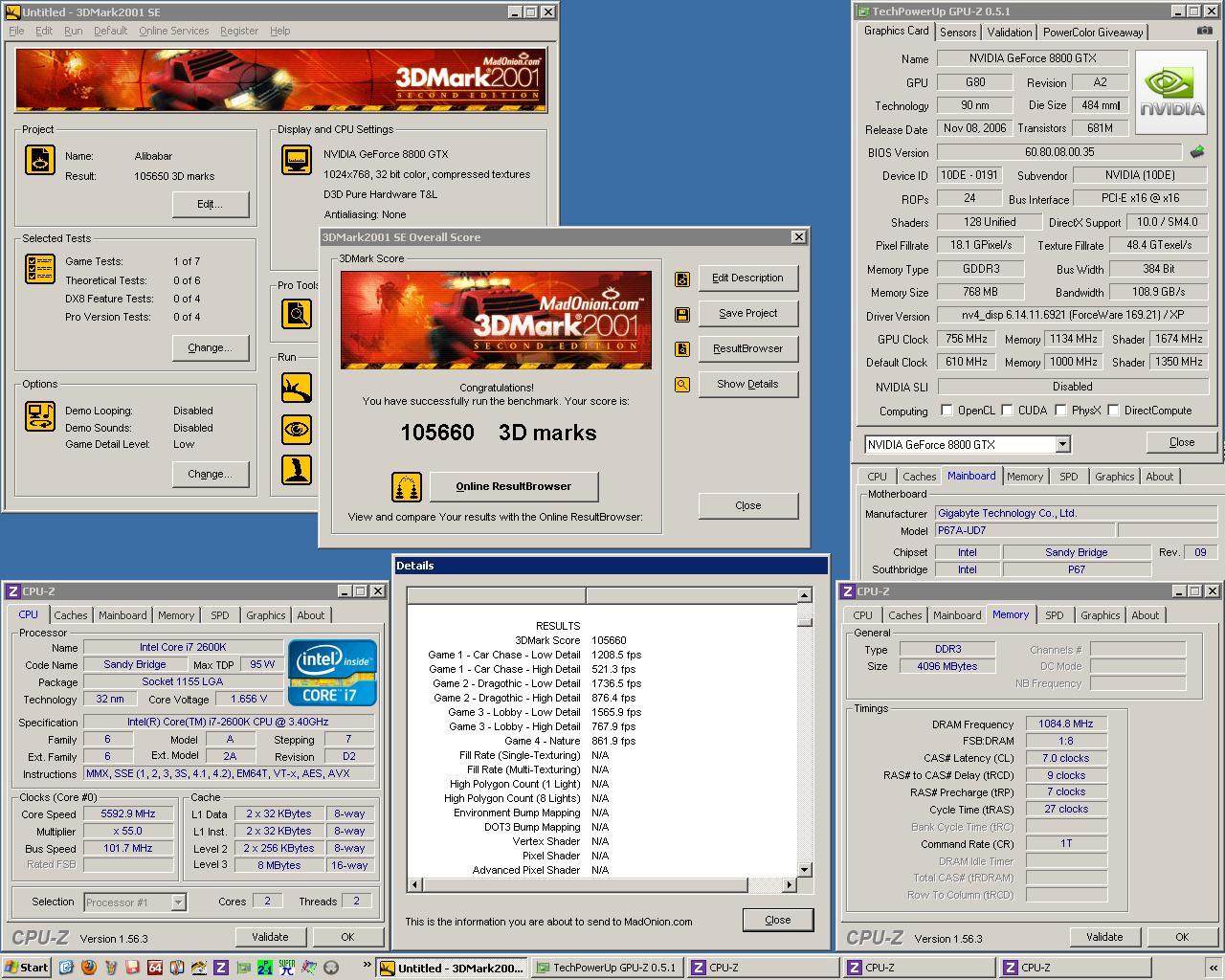Click the magnifier icon beside Show Details

(681, 385)
